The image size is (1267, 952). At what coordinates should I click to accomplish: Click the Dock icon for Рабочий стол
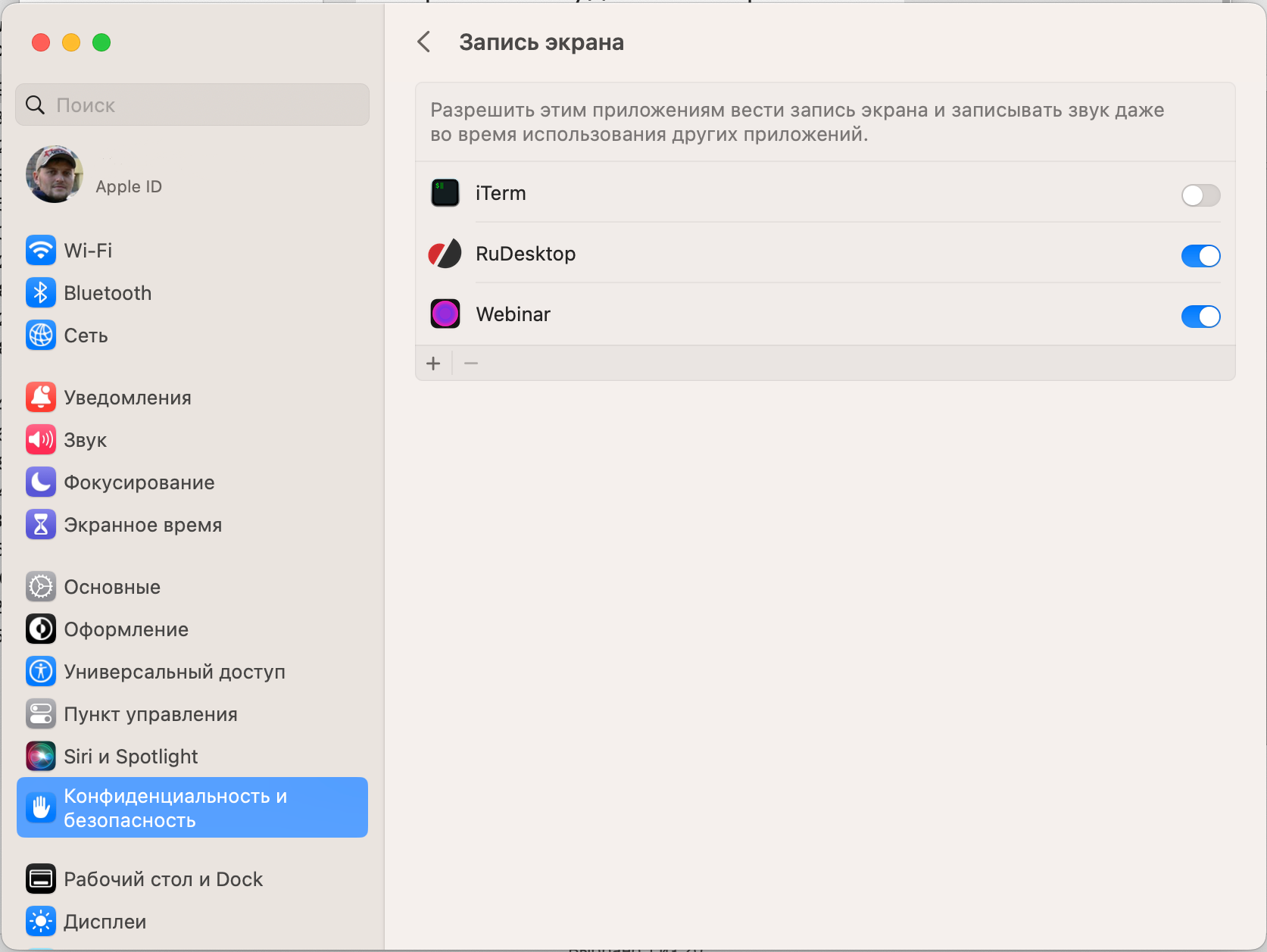tap(41, 879)
